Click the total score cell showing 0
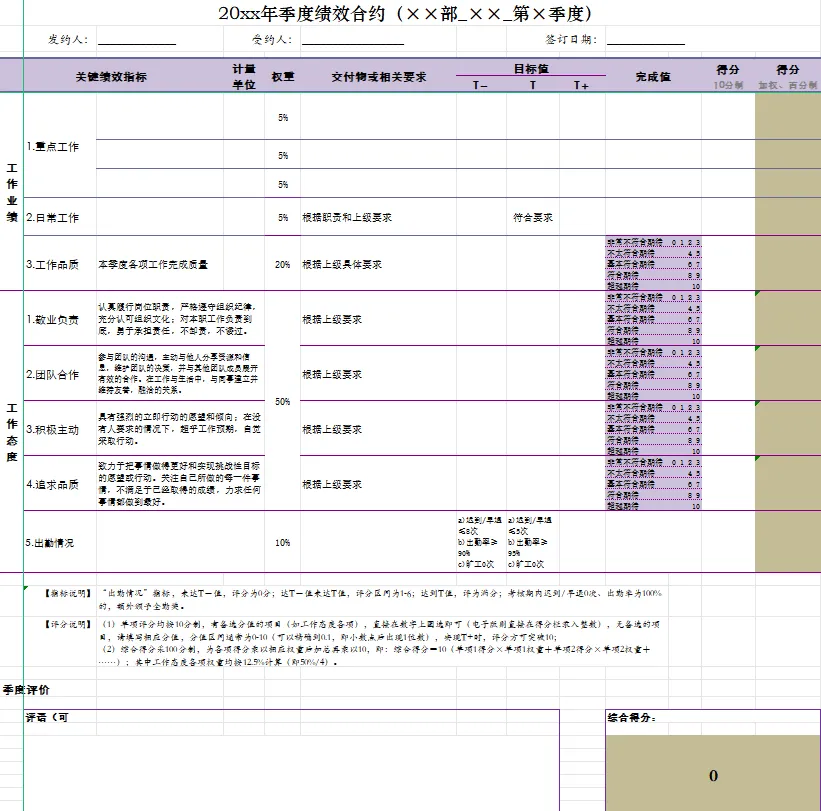Screen dimensions: 821x811 click(x=713, y=773)
